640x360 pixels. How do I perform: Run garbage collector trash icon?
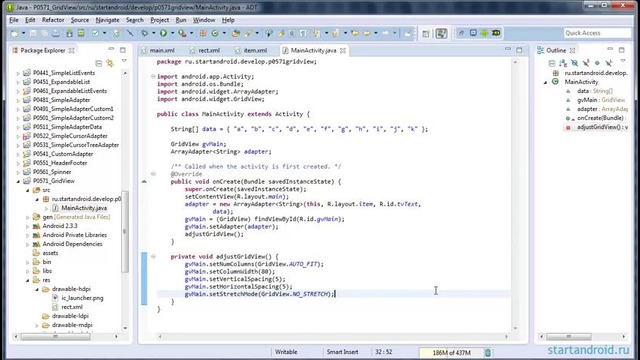[x=488, y=352]
